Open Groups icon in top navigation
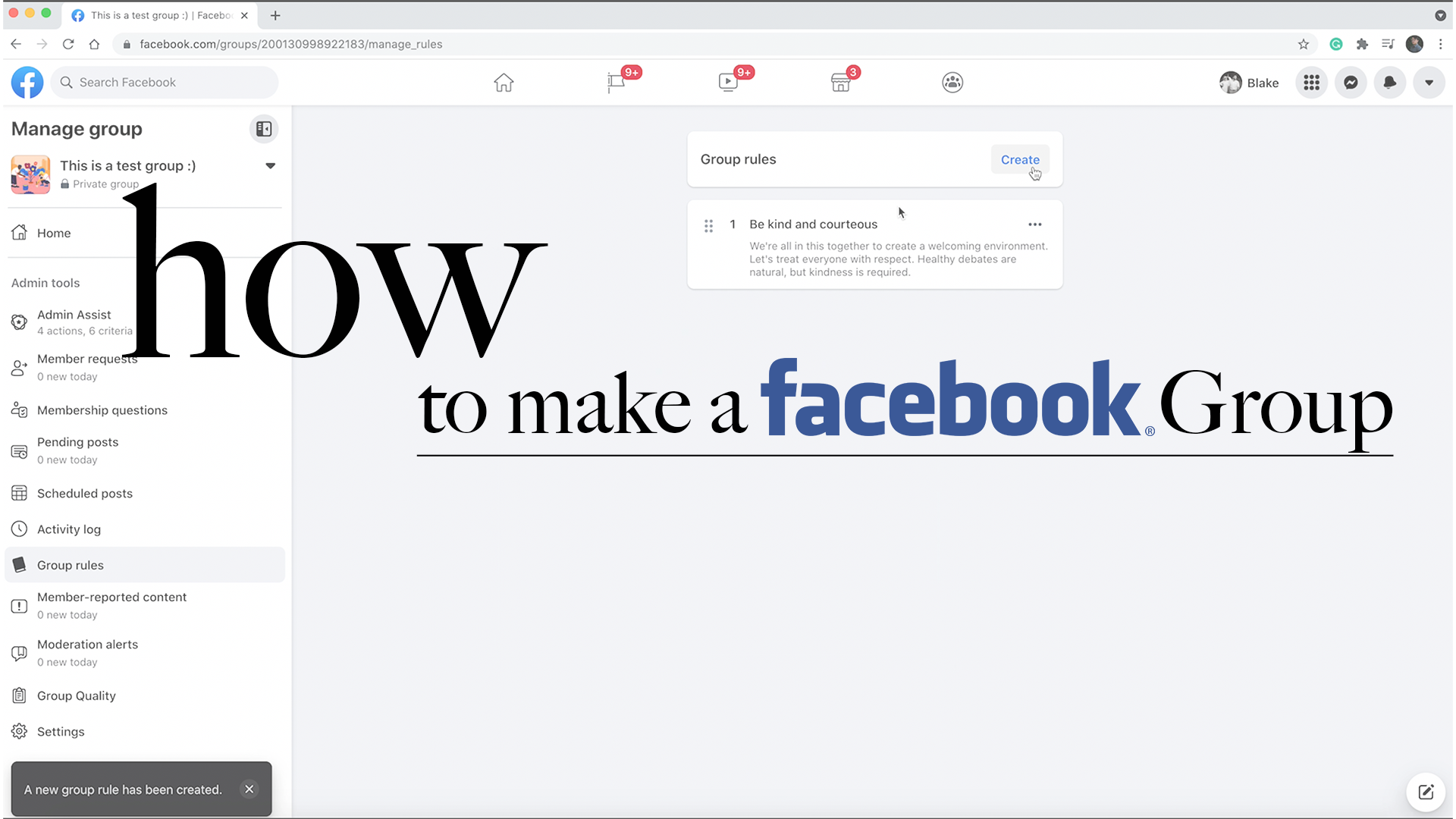The height and width of the screenshot is (819, 1456). pos(952,83)
